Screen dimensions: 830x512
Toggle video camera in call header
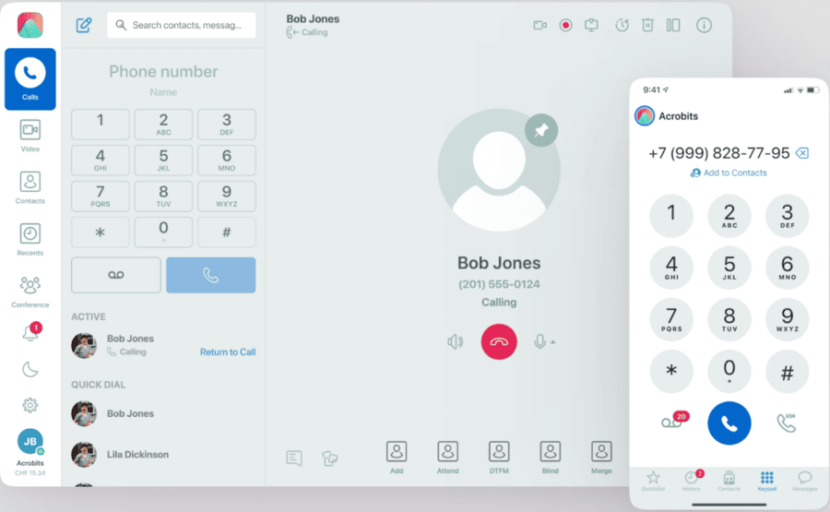click(x=540, y=25)
